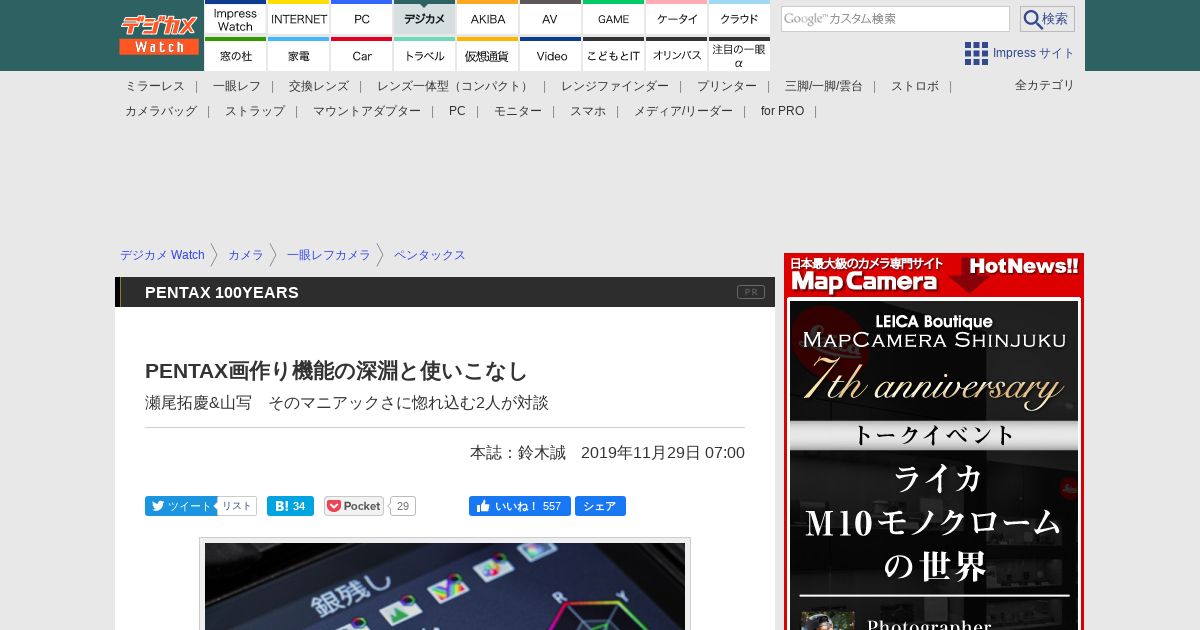
Task: Open the レンジファインダー category
Action: tap(615, 86)
